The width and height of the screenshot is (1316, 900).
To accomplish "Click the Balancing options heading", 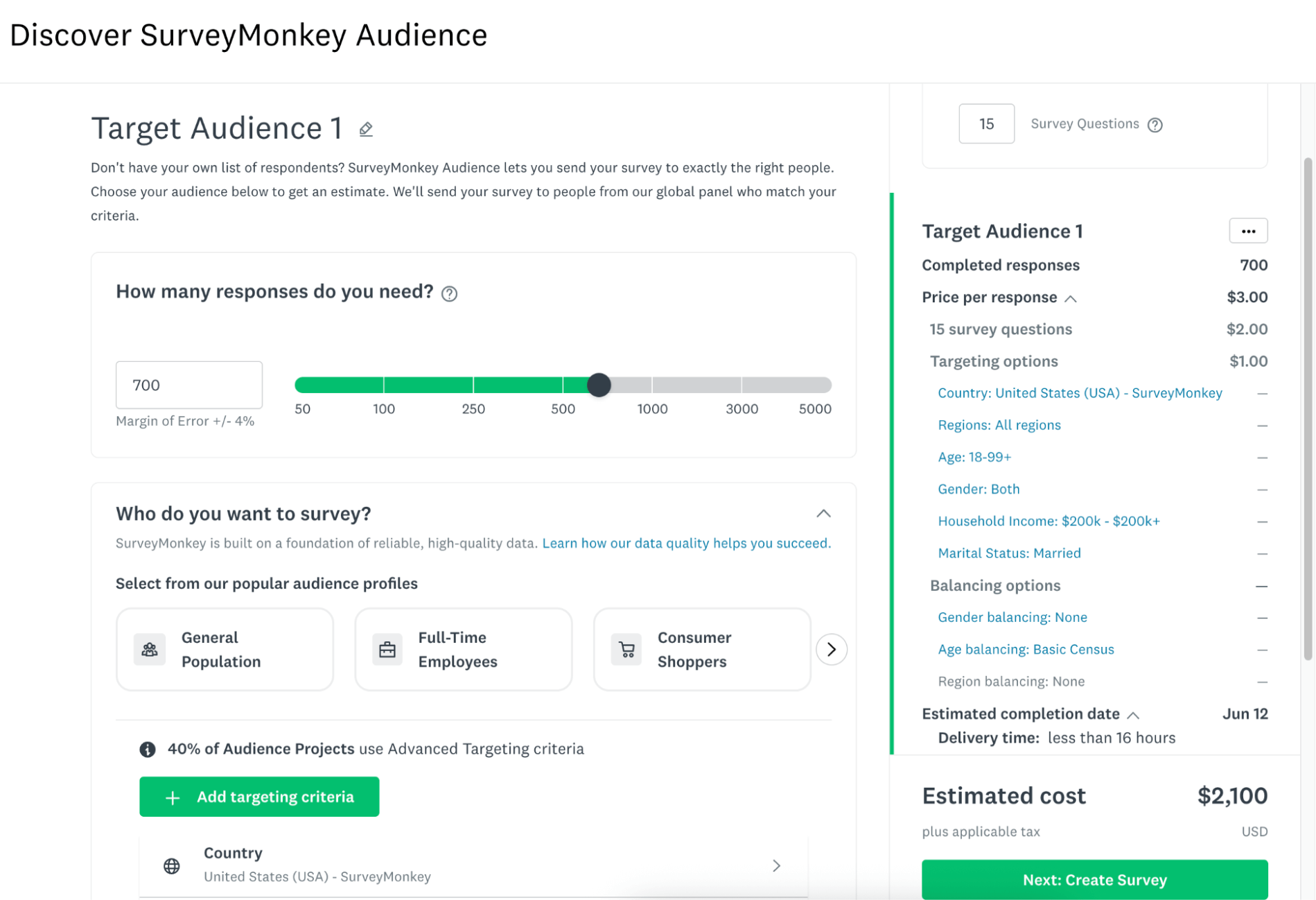I will click(x=994, y=586).
